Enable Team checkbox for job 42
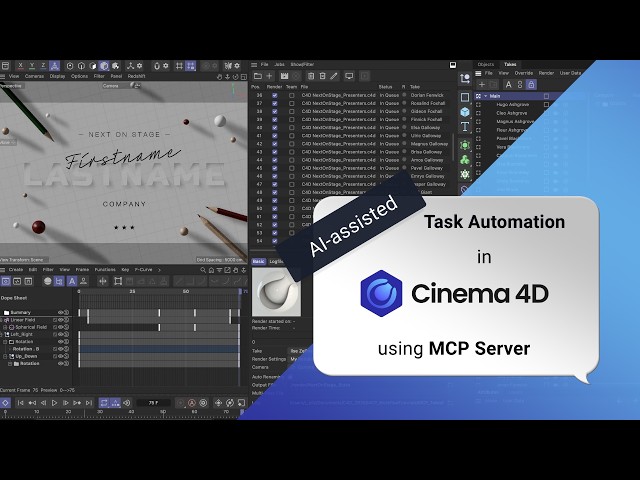This screenshot has width=640, height=480. [291, 144]
